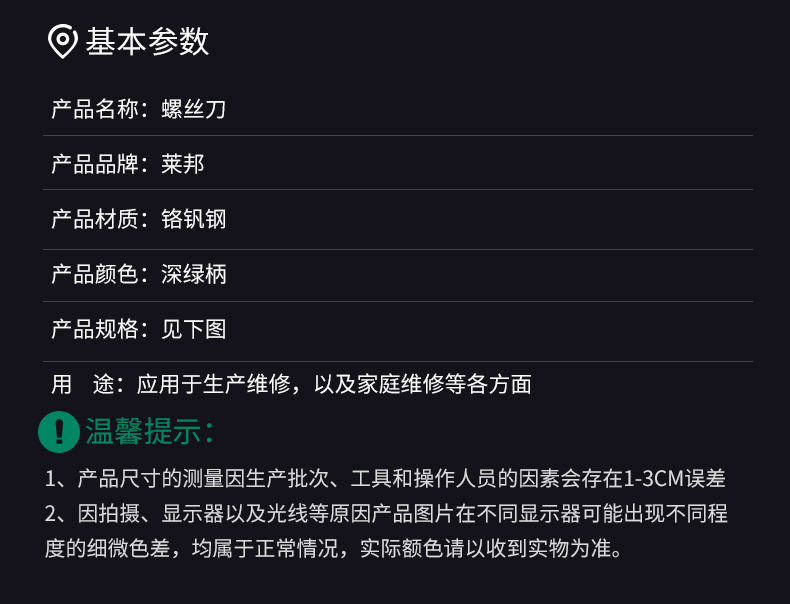This screenshot has height=604, width=790.
Task: Click the green exclamation warning icon
Action: click(x=59, y=431)
